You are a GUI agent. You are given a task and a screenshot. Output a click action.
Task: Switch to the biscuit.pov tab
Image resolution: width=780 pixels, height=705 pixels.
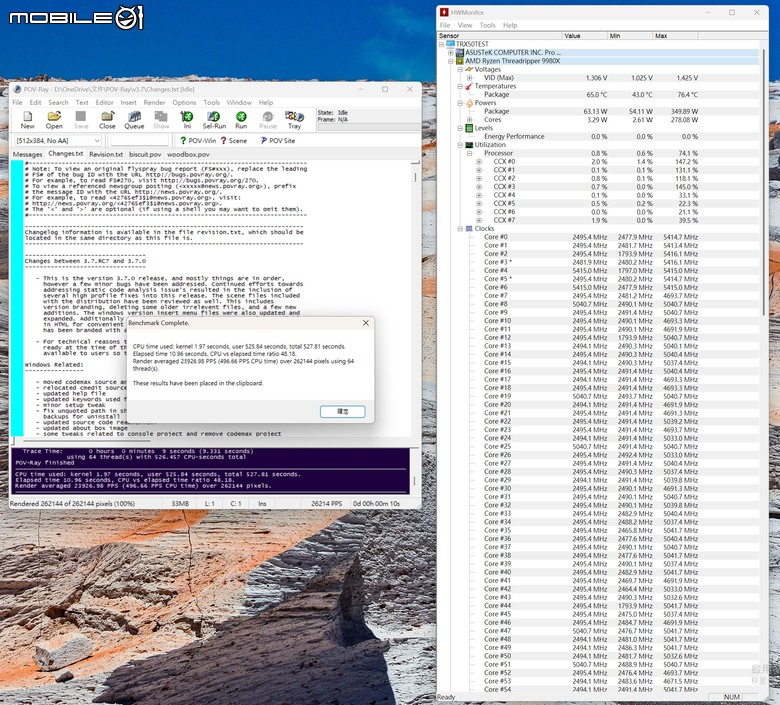point(145,154)
